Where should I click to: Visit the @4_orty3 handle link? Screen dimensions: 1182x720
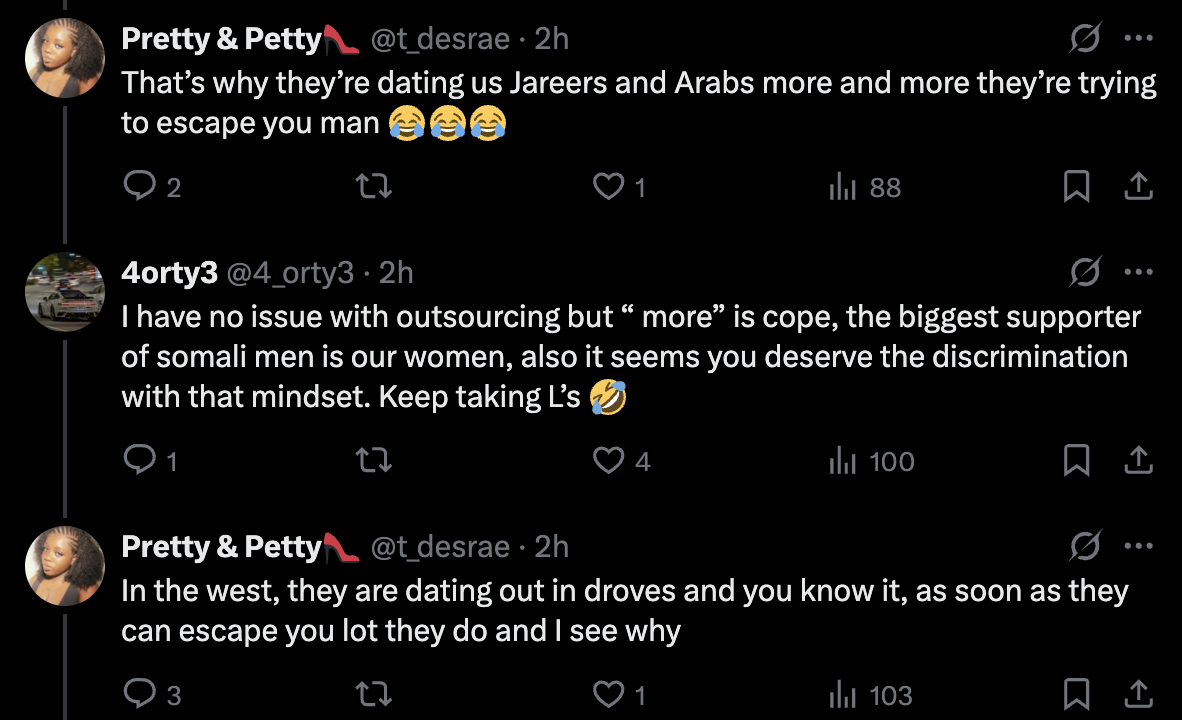click(291, 273)
